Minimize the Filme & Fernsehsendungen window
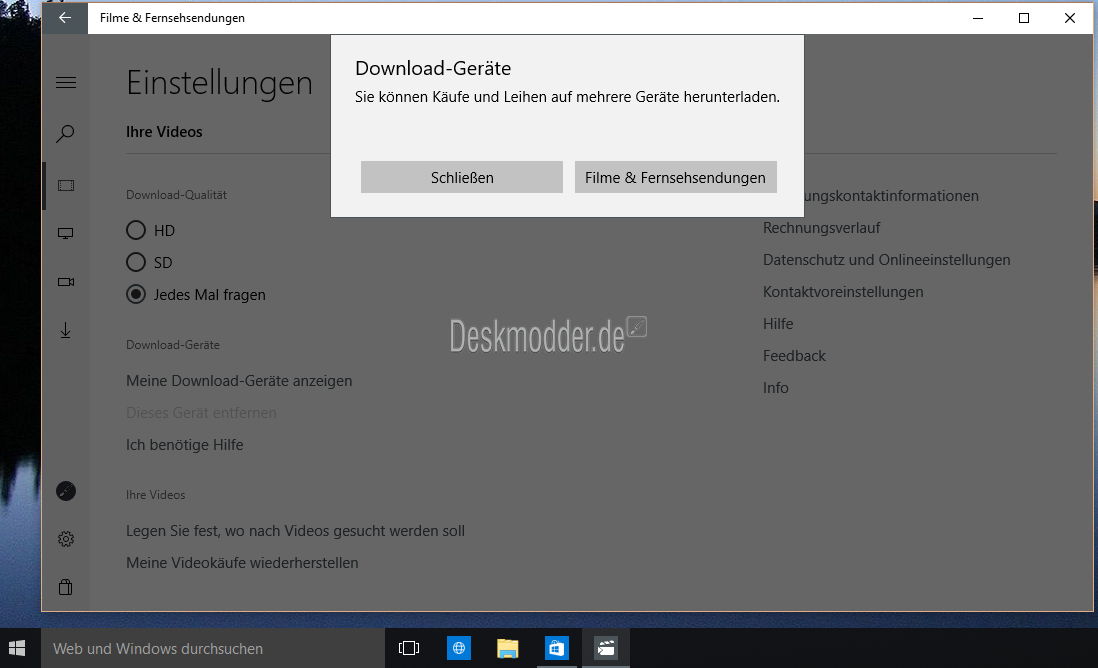This screenshot has height=668, width=1098. [978, 18]
